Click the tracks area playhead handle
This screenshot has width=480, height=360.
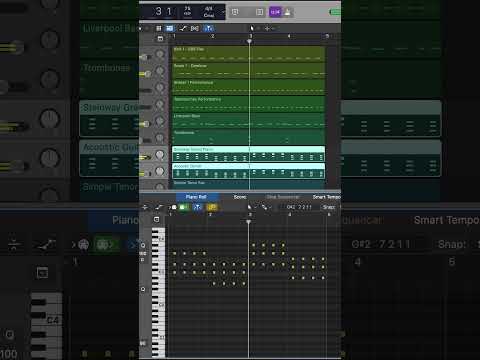[249, 41]
